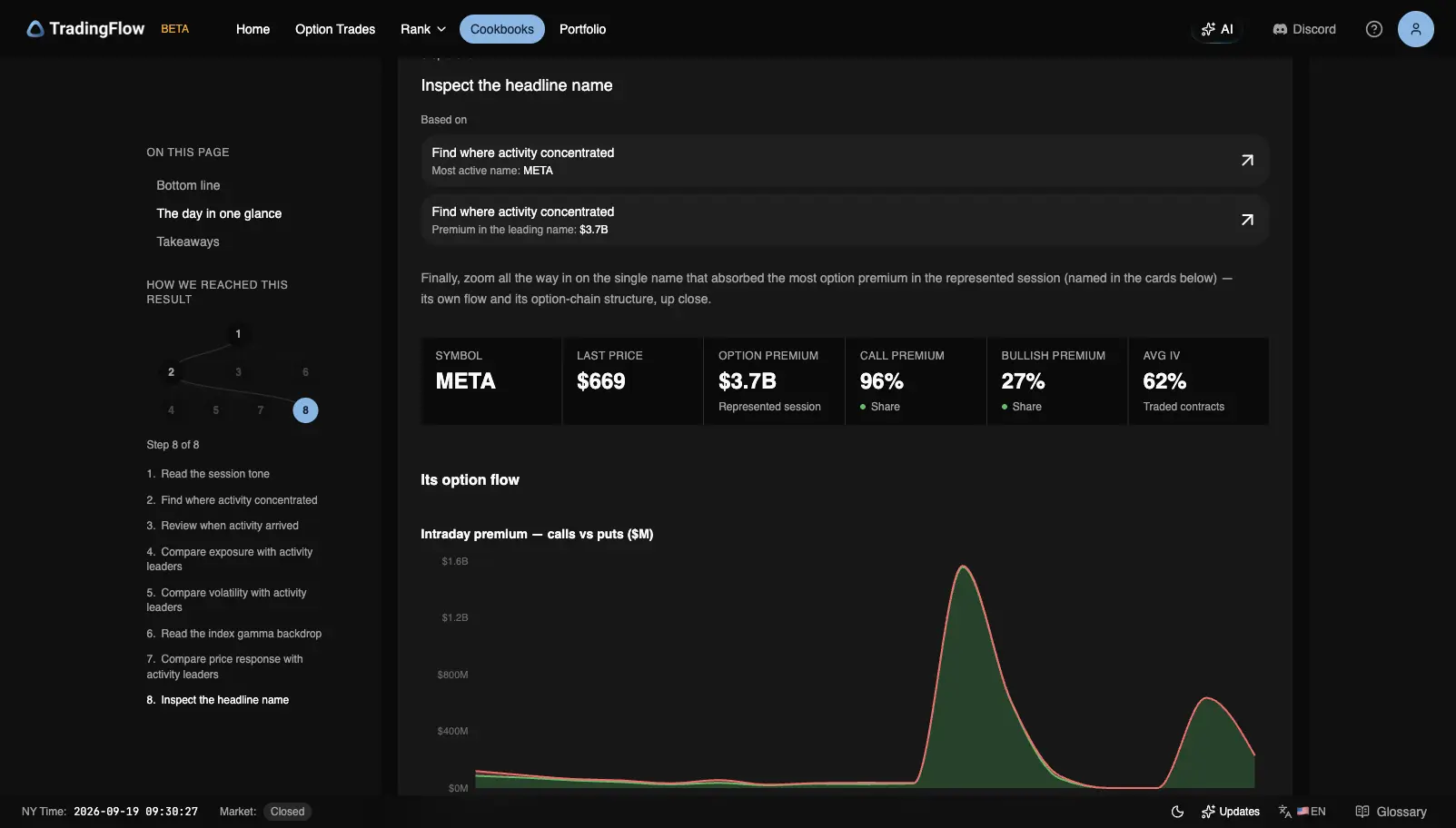Click the Last Price $669 value
The height and width of the screenshot is (828, 1456).
(601, 381)
